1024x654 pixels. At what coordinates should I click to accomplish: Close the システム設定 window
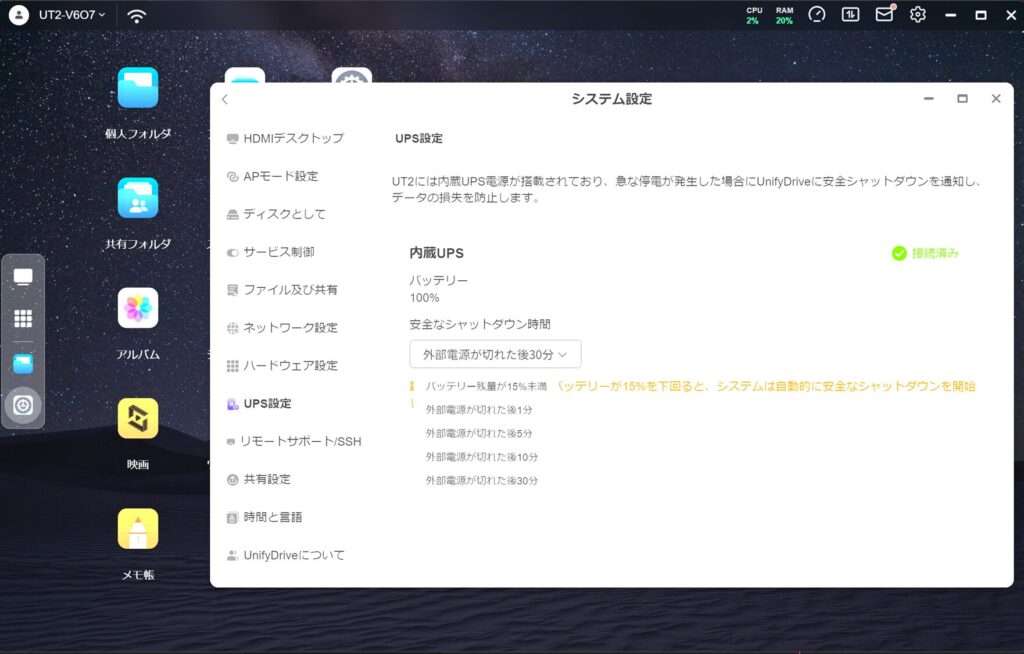996,99
